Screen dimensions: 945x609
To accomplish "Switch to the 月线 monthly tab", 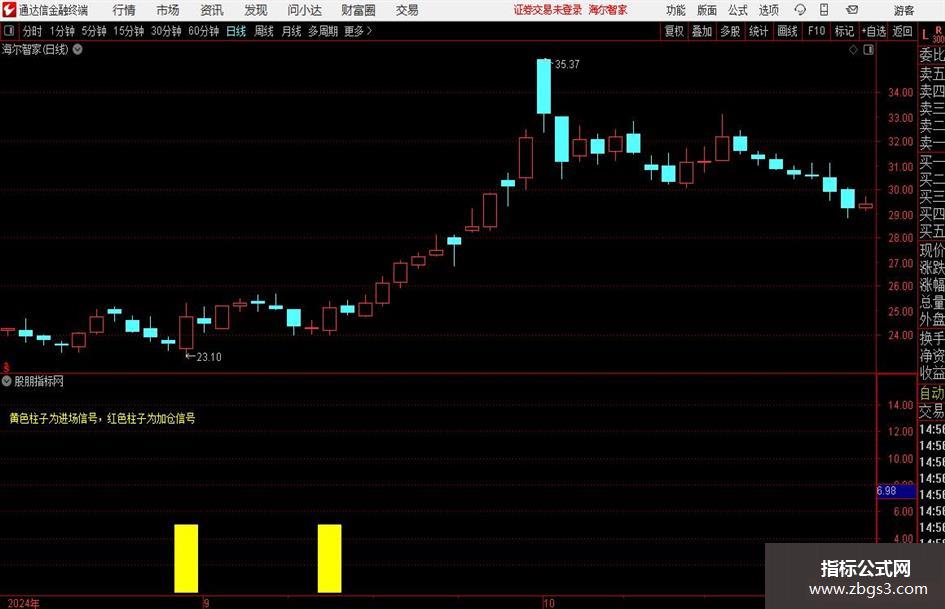I will 292,31.
